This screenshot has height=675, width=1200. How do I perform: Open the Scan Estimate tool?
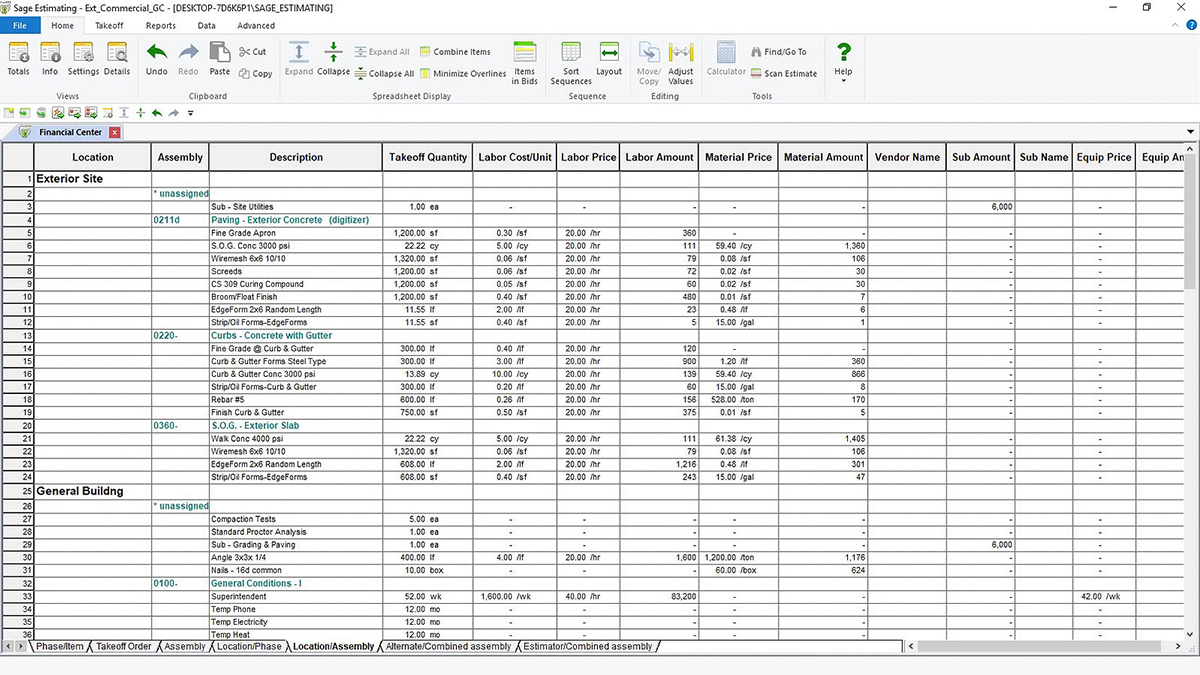point(782,74)
